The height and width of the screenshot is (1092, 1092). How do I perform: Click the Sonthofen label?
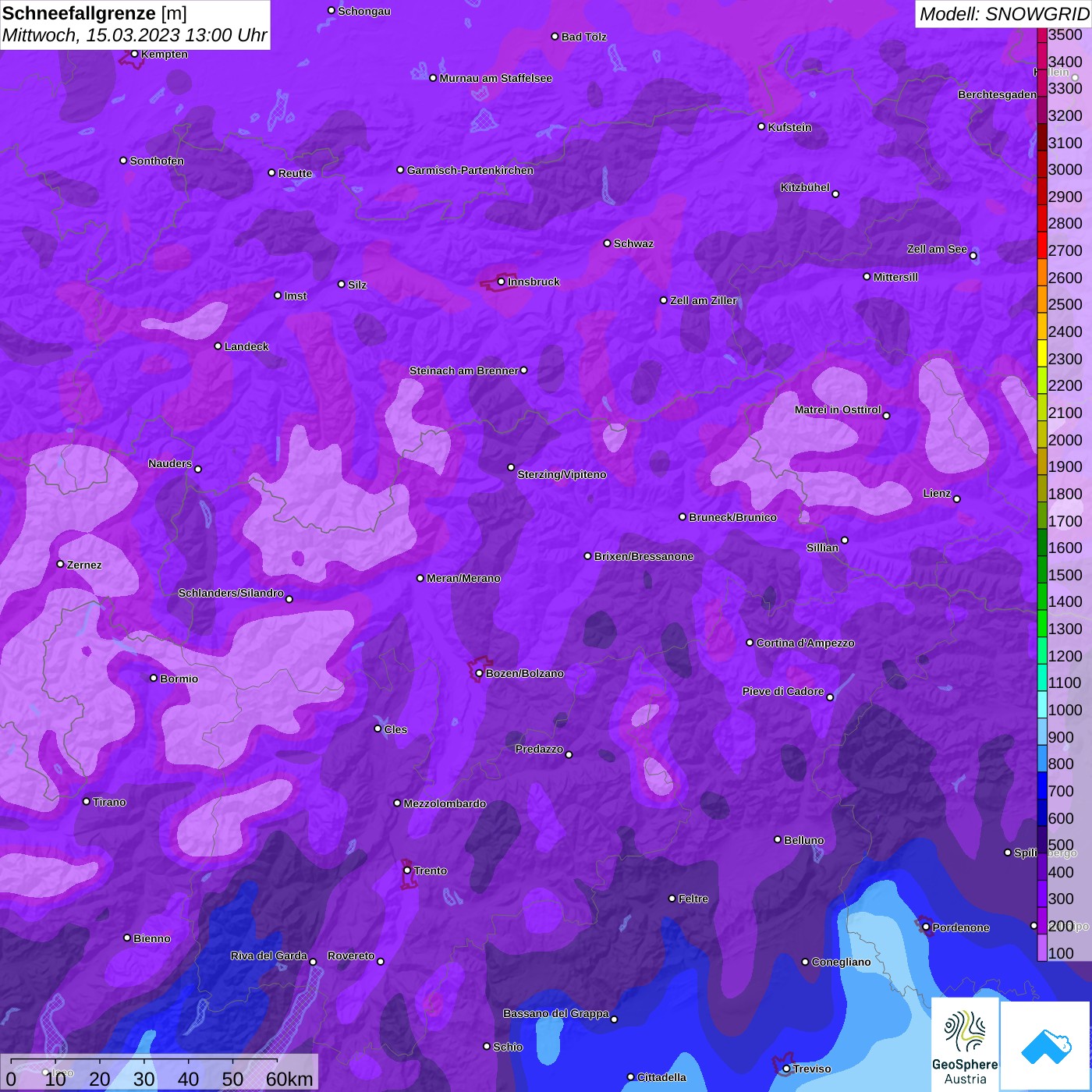[x=157, y=161]
